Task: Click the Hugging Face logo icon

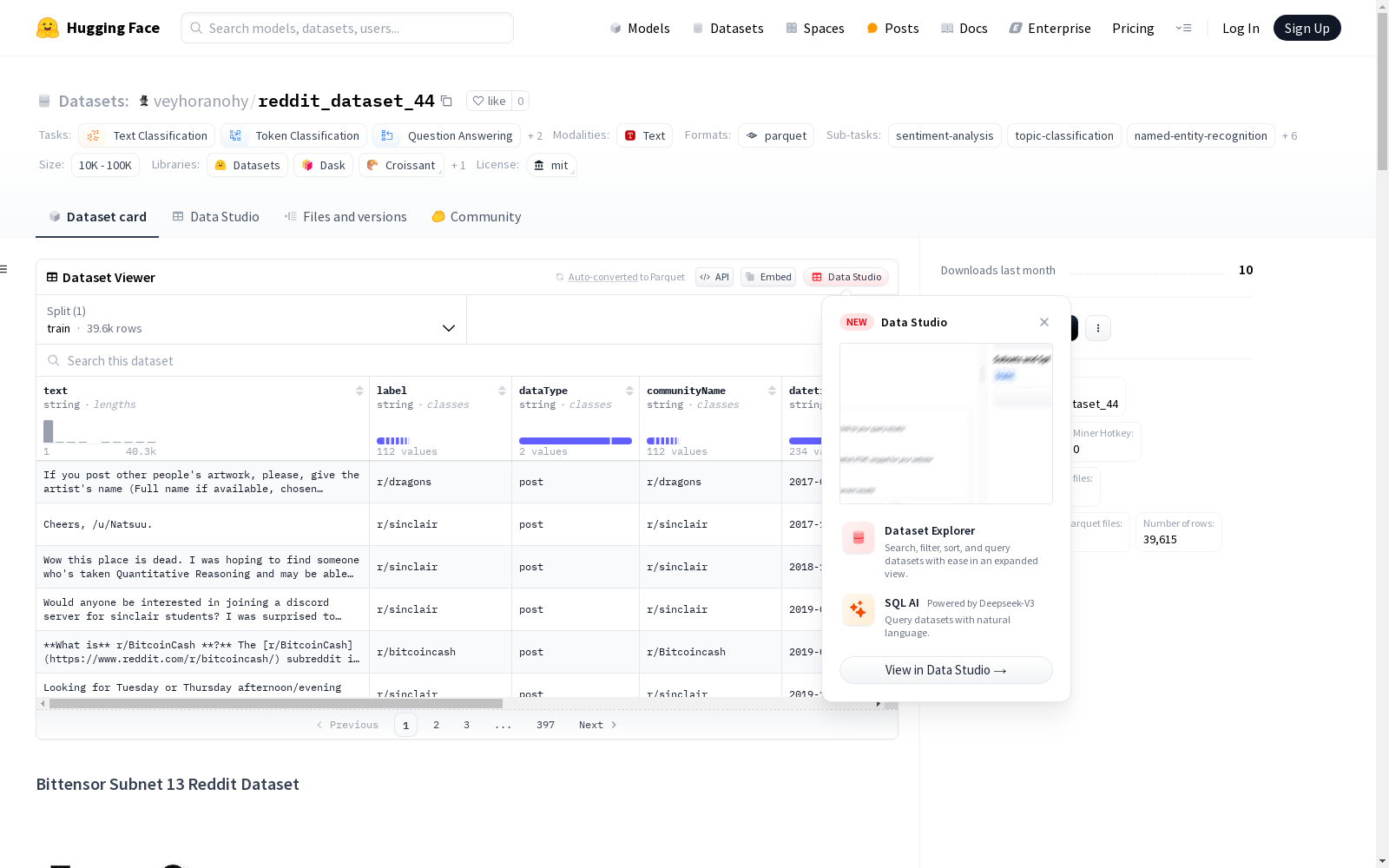Action: [48, 28]
